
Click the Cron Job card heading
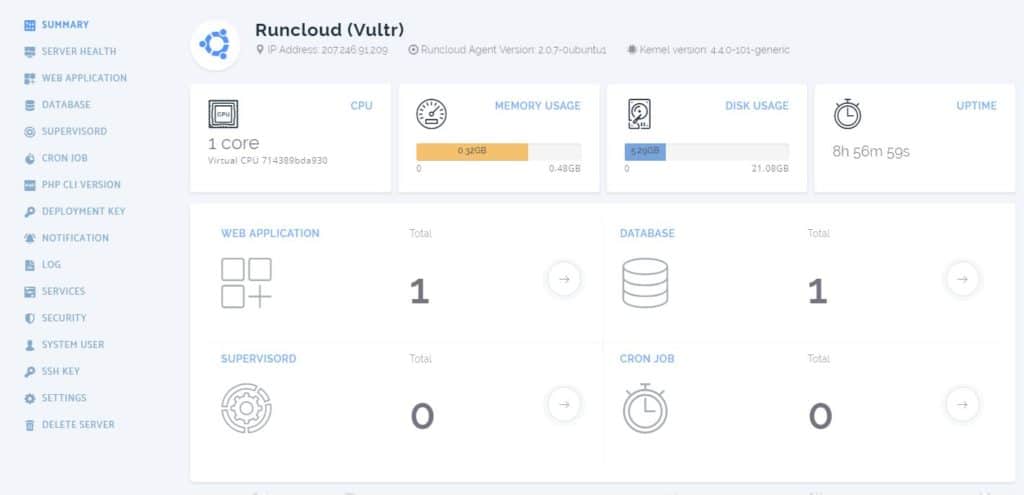click(x=647, y=359)
